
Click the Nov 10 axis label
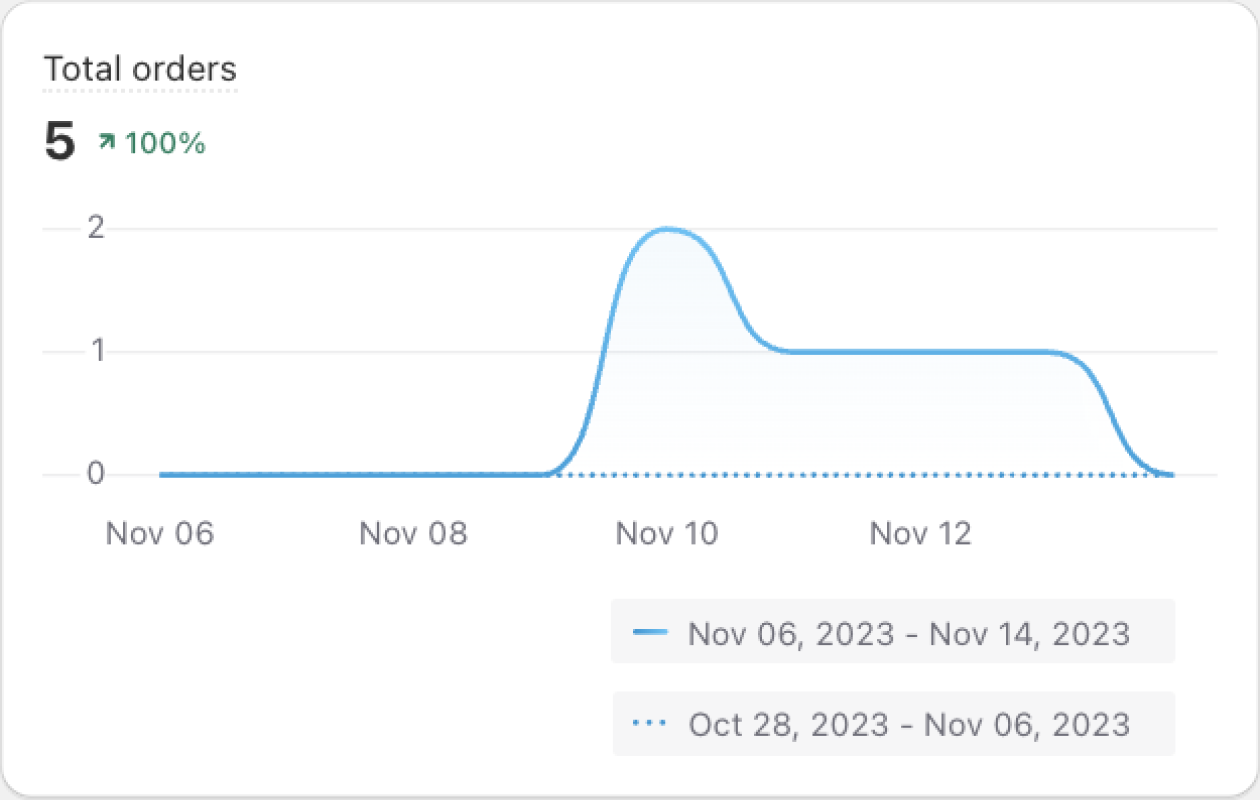pos(667,533)
